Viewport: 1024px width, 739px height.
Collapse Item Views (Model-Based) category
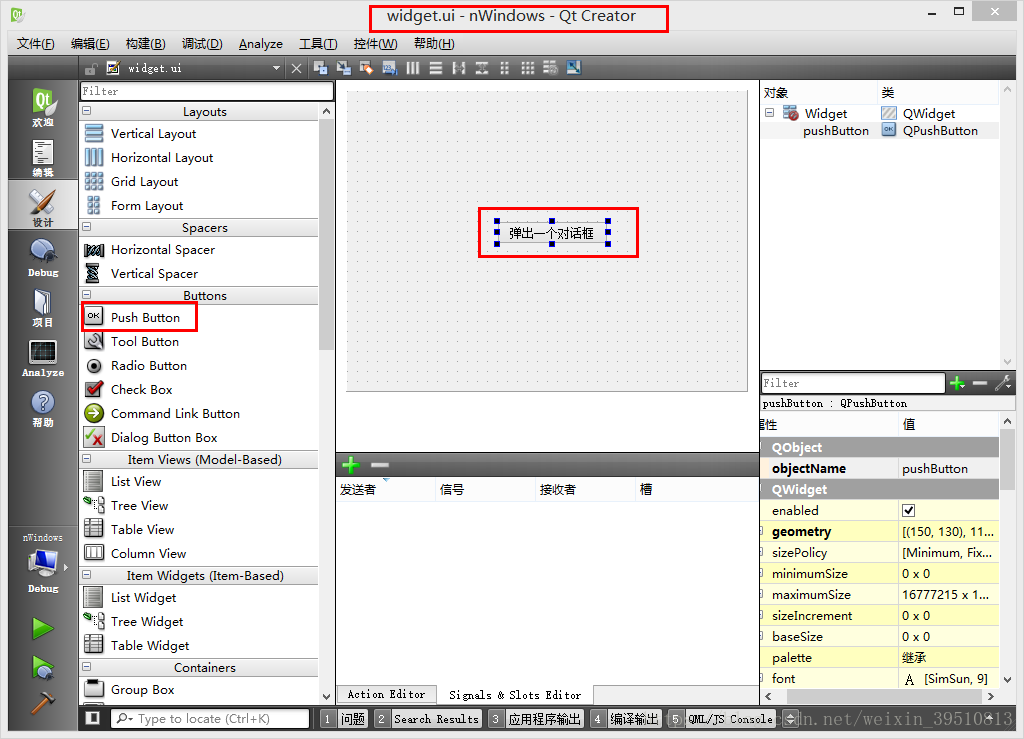coord(87,459)
